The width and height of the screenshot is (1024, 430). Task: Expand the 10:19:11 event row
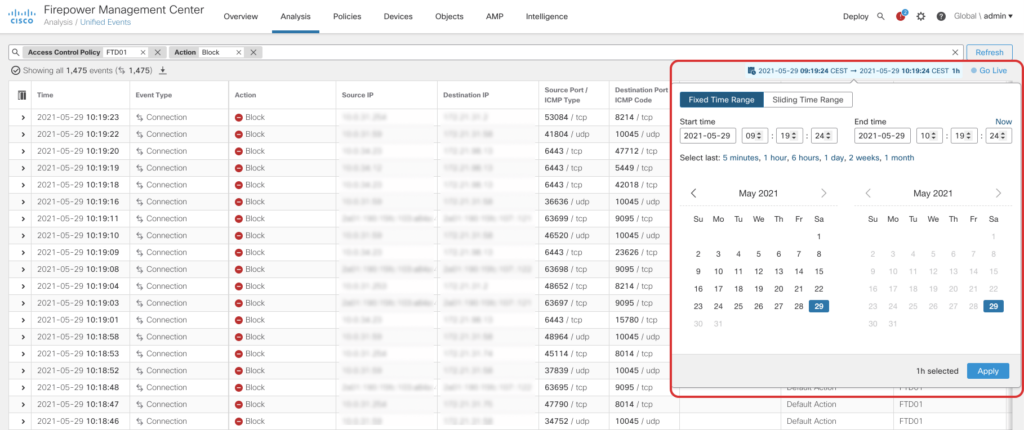[23, 218]
